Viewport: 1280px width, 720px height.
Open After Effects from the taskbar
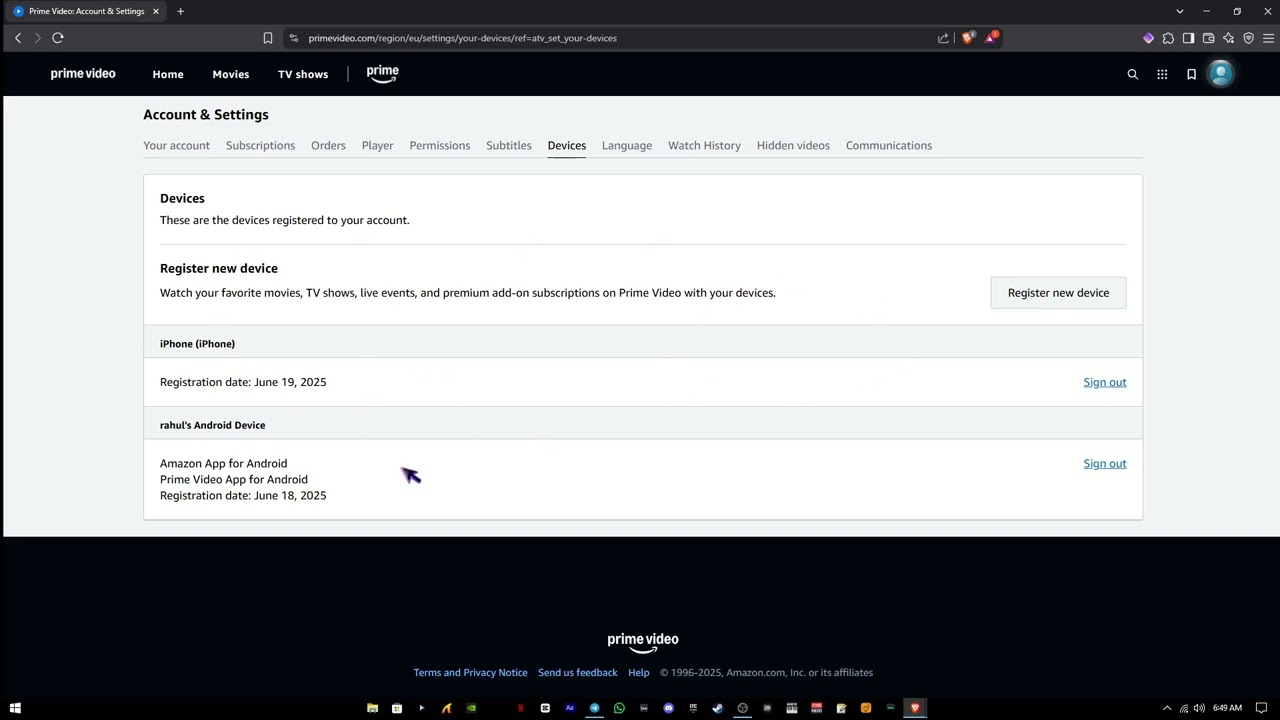[570, 708]
